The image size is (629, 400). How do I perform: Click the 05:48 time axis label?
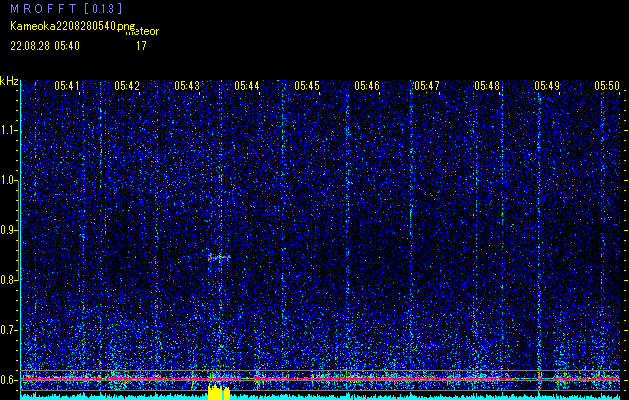click(487, 85)
